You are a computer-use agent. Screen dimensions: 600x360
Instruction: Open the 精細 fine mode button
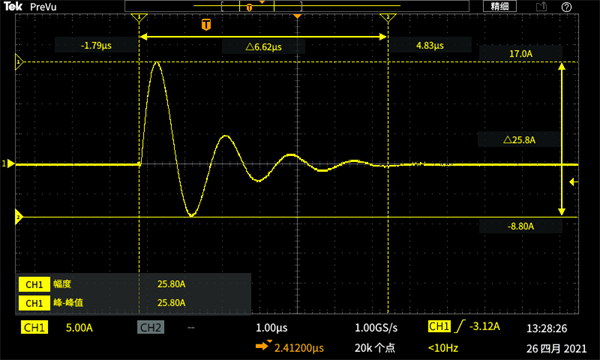tap(499, 6)
